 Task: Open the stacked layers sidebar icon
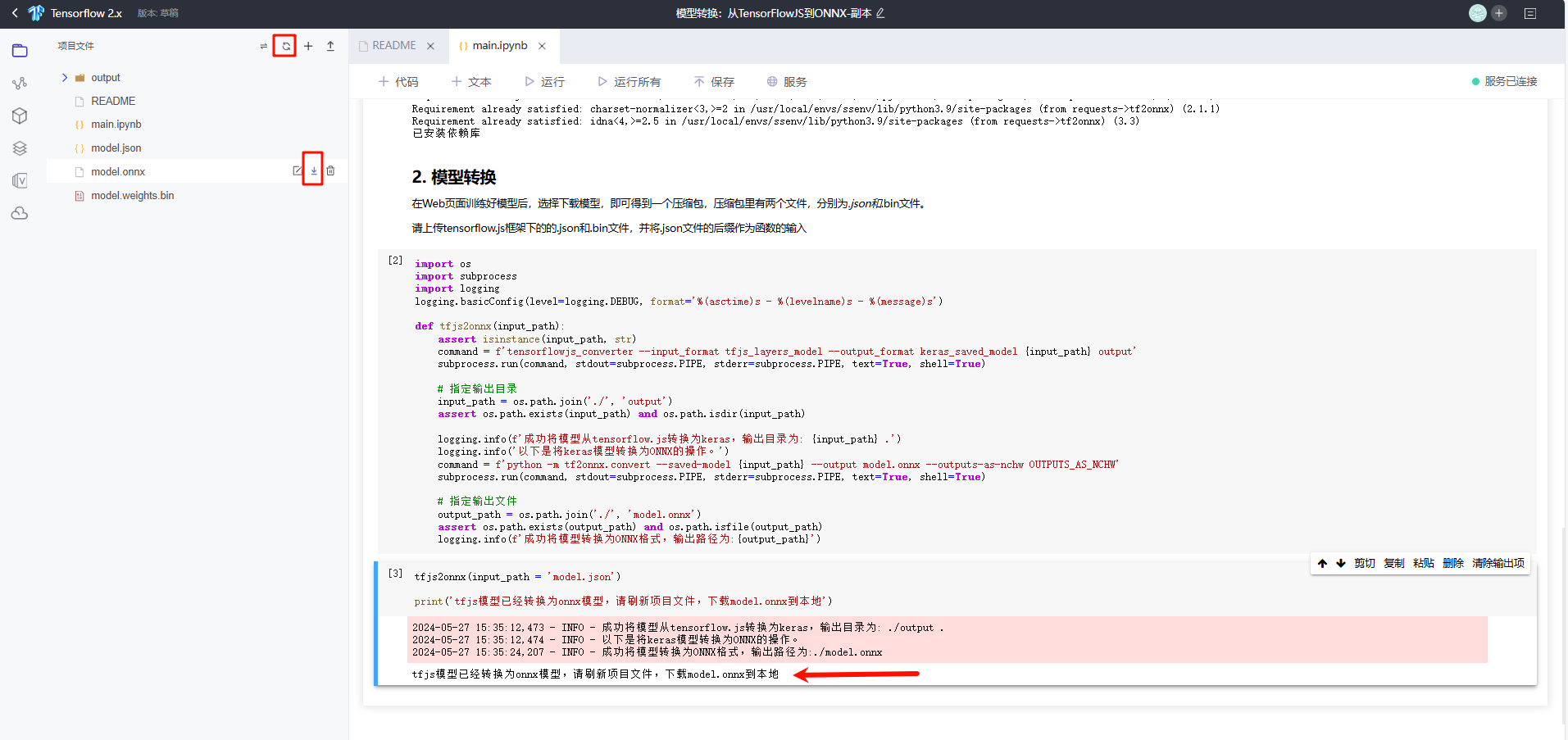pyautogui.click(x=20, y=148)
